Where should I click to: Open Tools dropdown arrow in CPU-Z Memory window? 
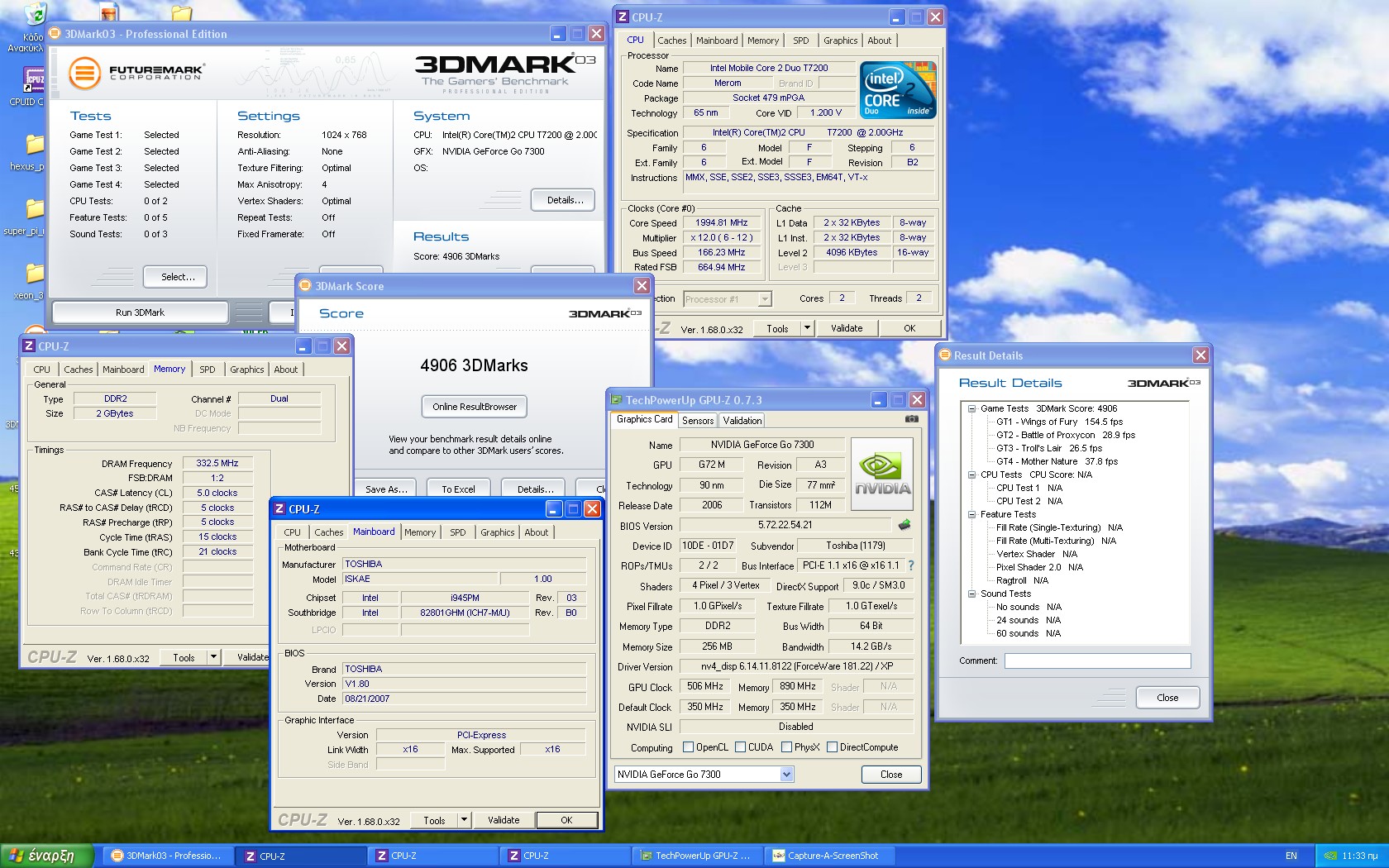pyautogui.click(x=213, y=657)
